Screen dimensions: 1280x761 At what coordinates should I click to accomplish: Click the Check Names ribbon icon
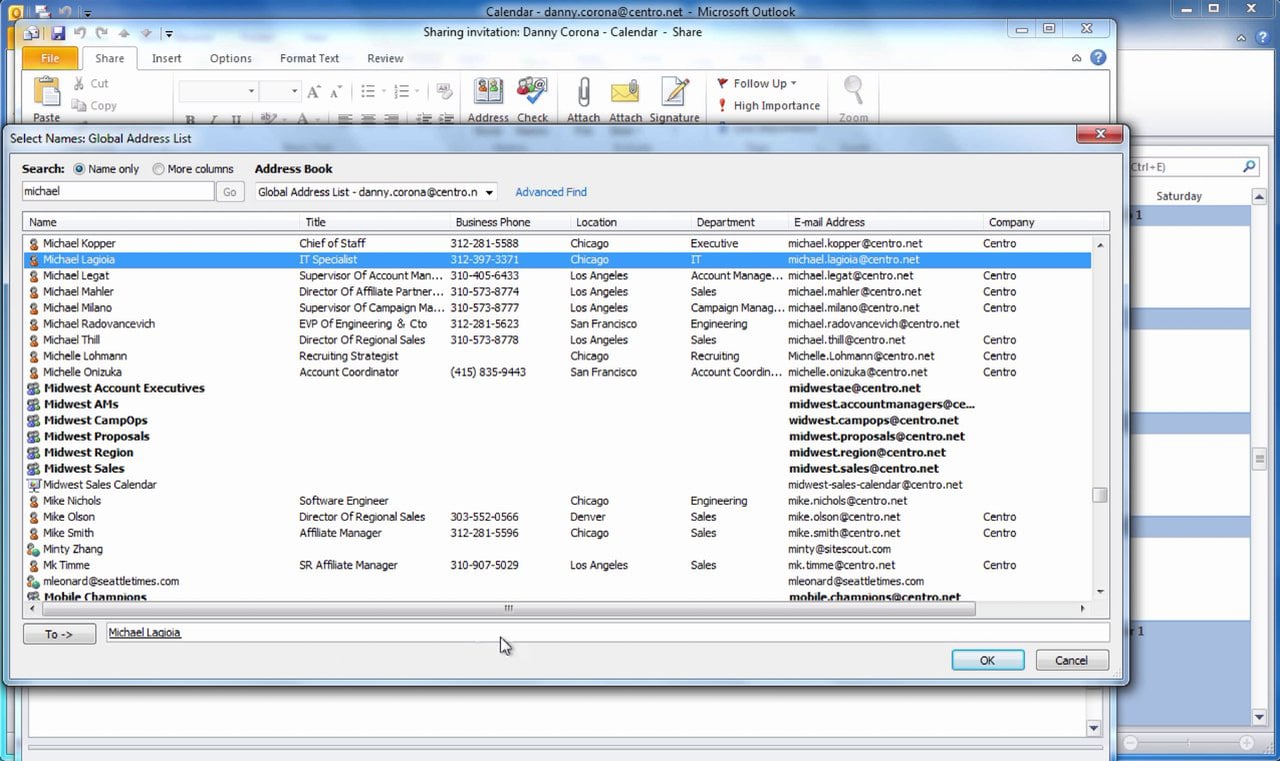pos(532,93)
